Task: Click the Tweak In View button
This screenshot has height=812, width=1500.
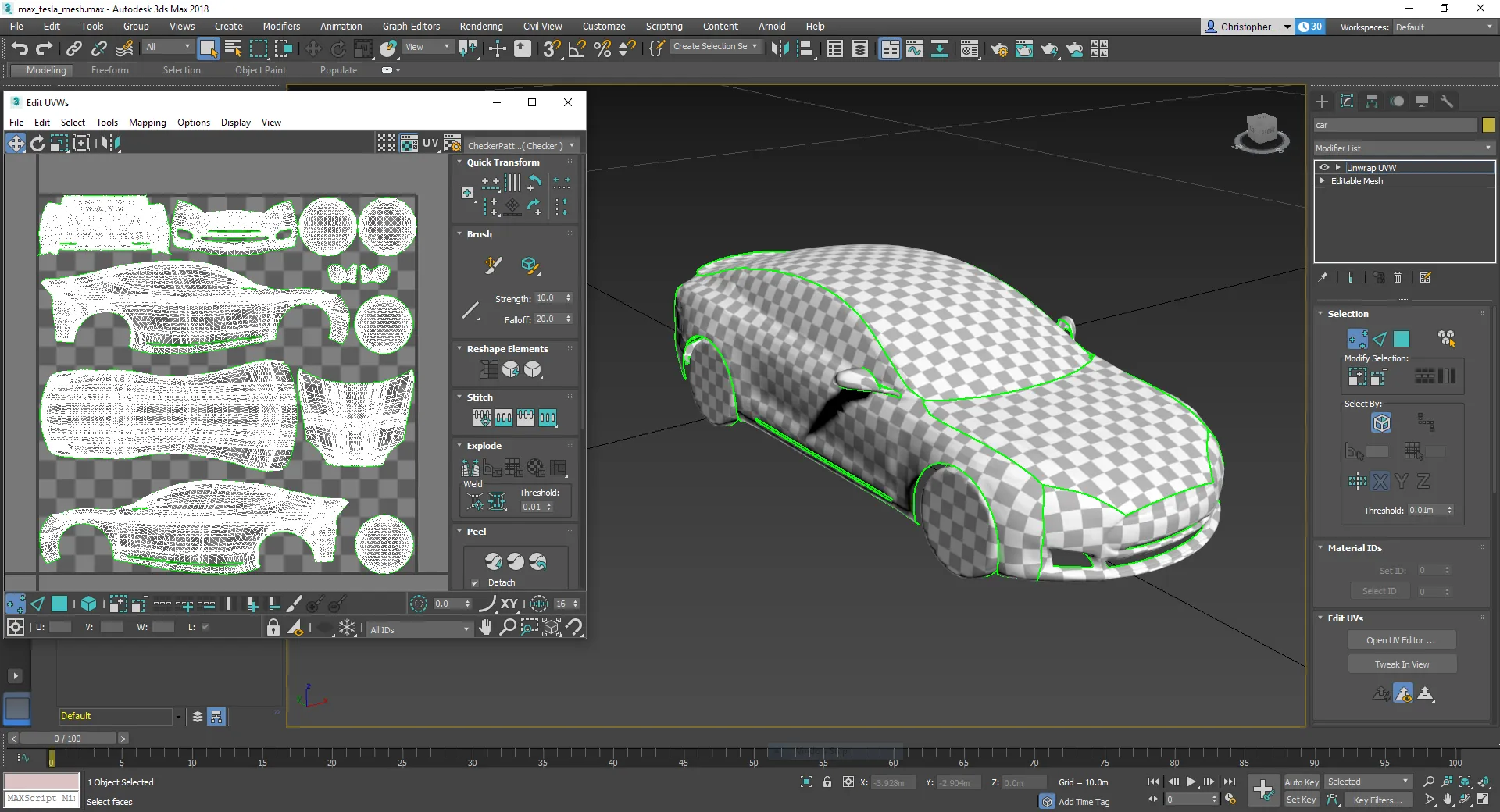Action: click(x=1401, y=664)
